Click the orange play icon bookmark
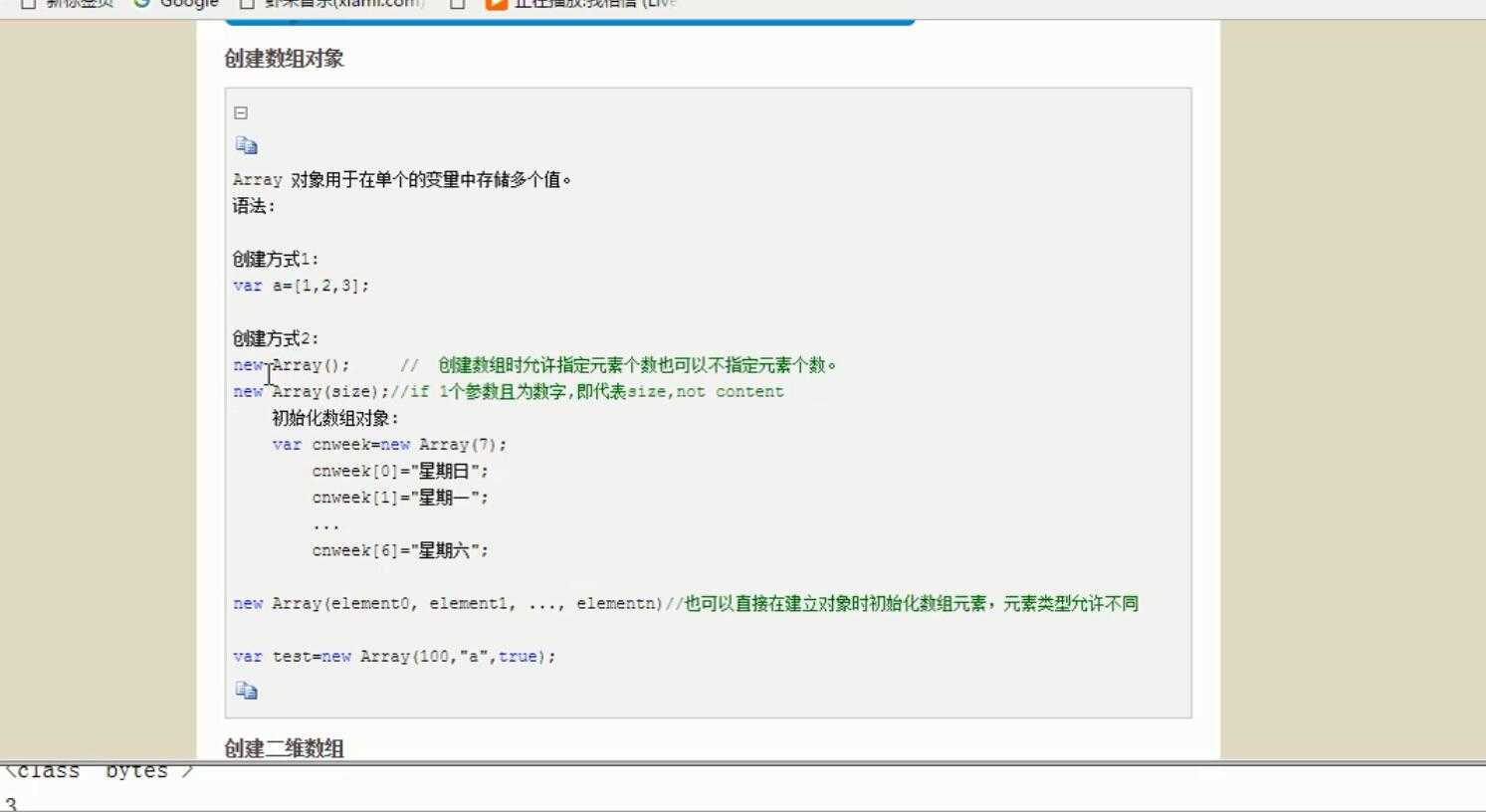 [x=496, y=4]
